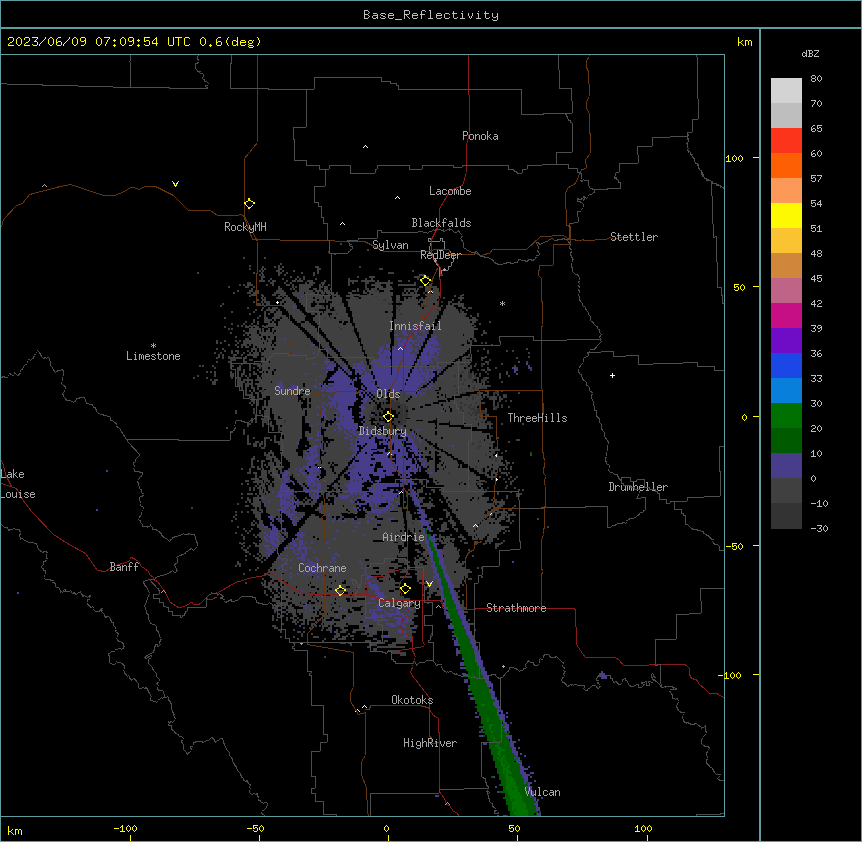Screen dimensions: 862x842
Task: Click the yellow diamond marker below Cochrane
Action: coord(340,590)
